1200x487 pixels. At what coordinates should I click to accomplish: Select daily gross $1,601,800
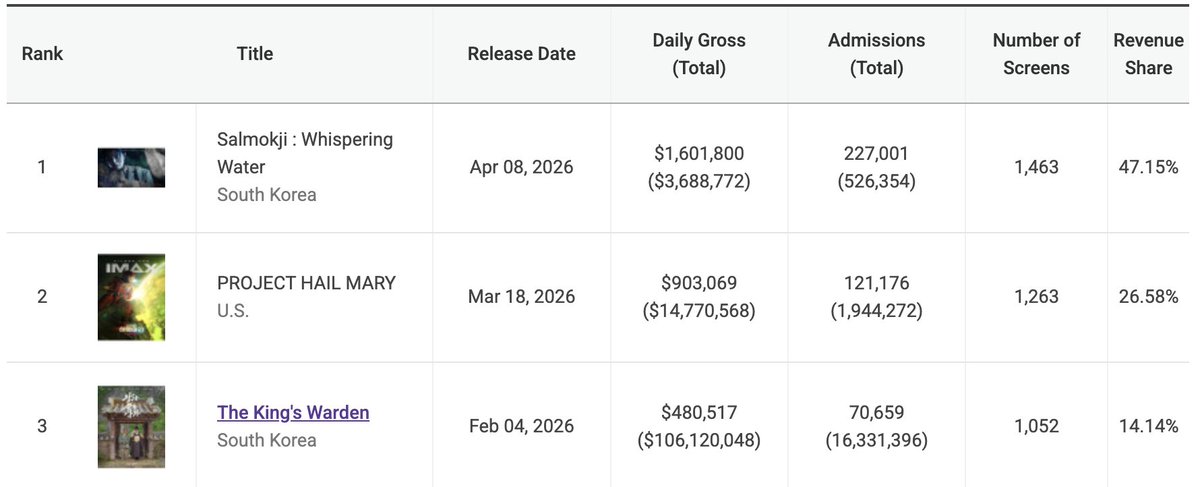tap(699, 154)
